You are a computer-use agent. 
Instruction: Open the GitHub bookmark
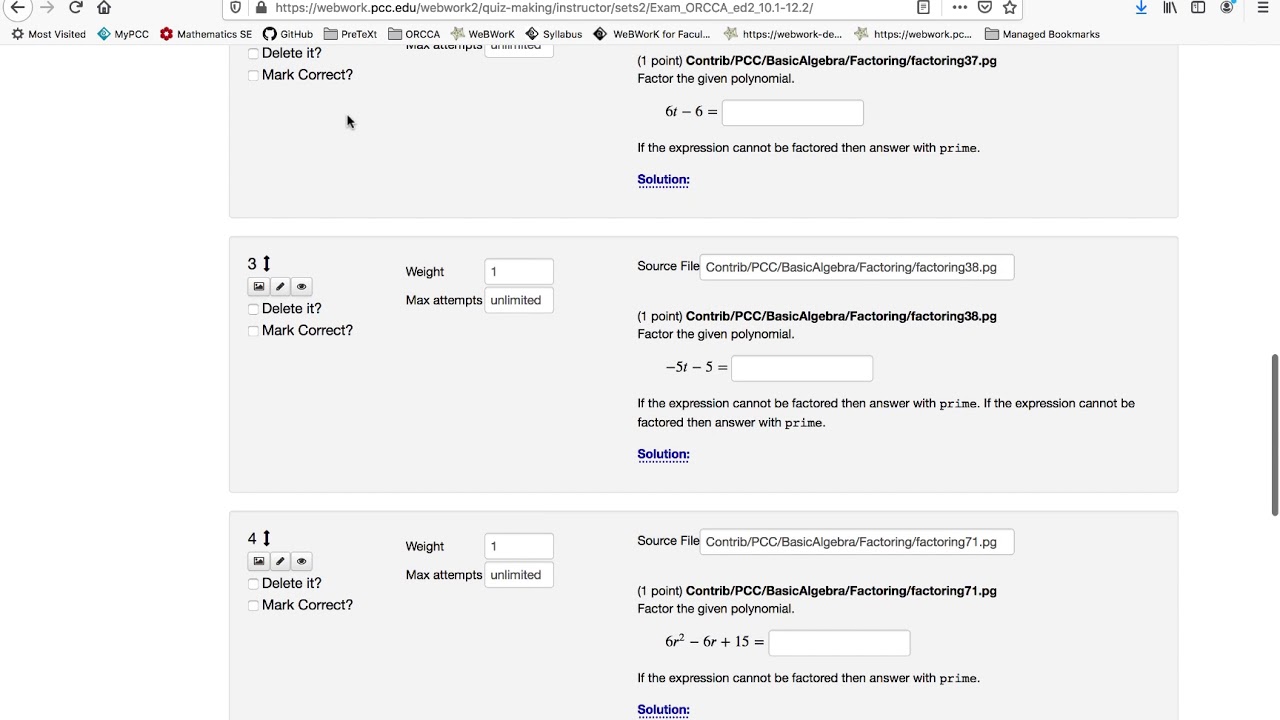[288, 34]
